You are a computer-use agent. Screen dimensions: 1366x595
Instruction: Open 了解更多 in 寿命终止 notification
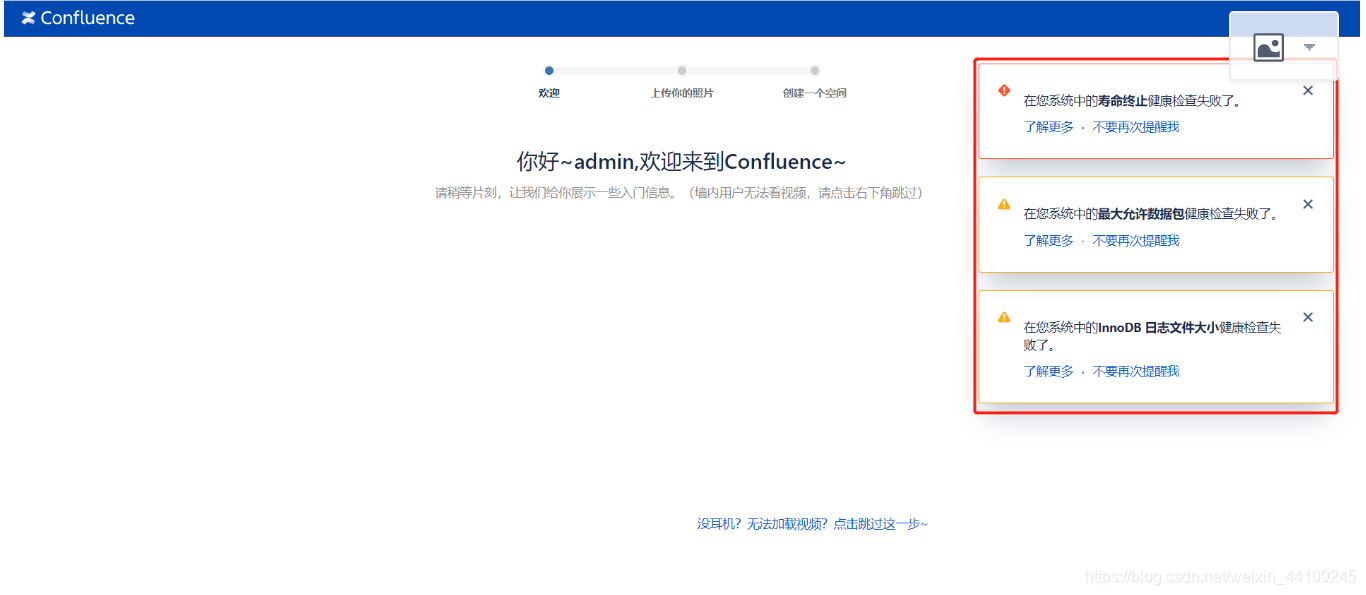[x=1048, y=127]
